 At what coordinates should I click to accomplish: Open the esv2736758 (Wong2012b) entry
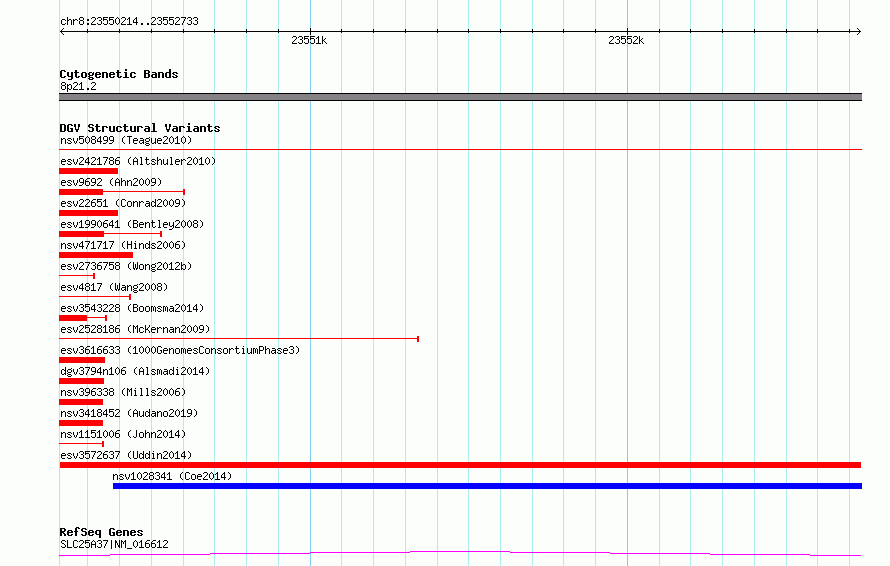tap(126, 266)
